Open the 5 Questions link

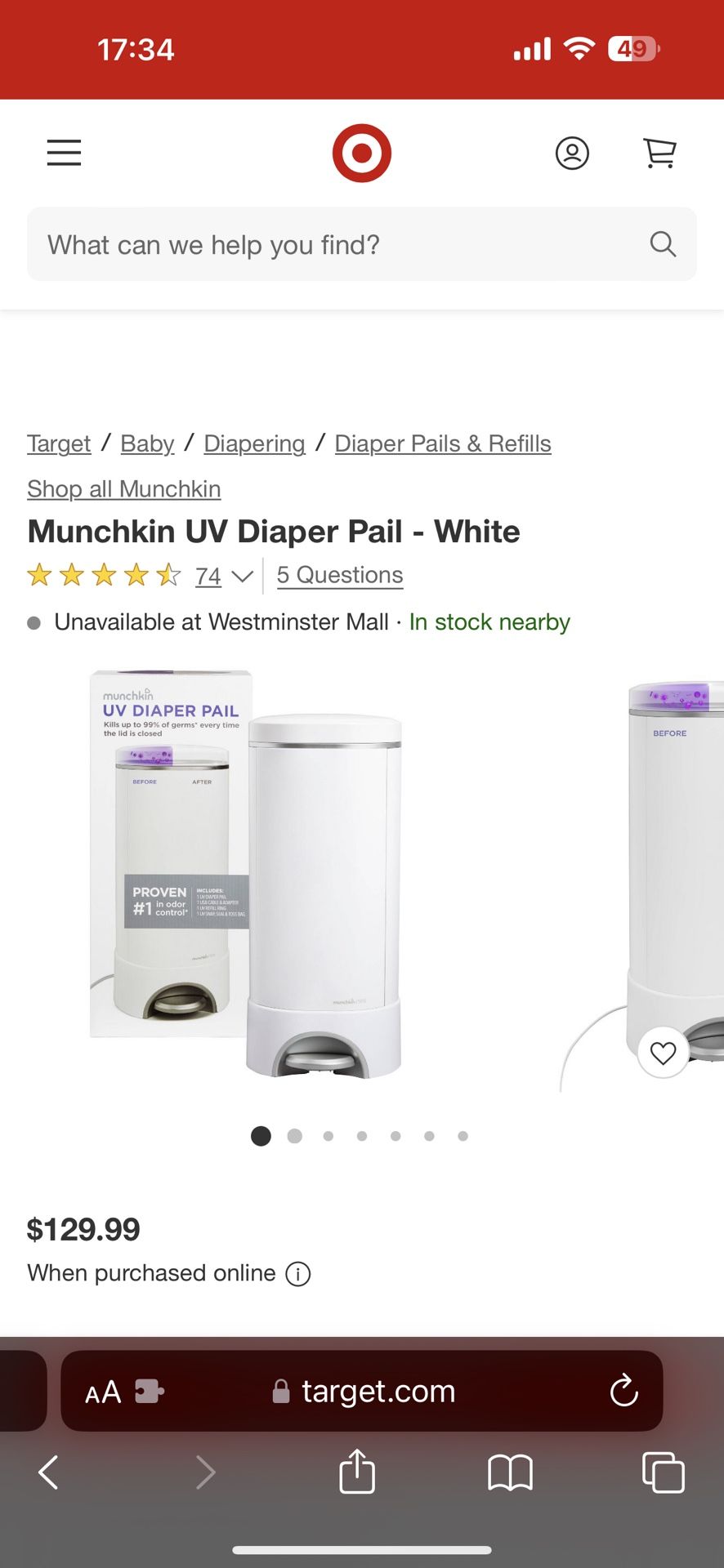point(340,575)
